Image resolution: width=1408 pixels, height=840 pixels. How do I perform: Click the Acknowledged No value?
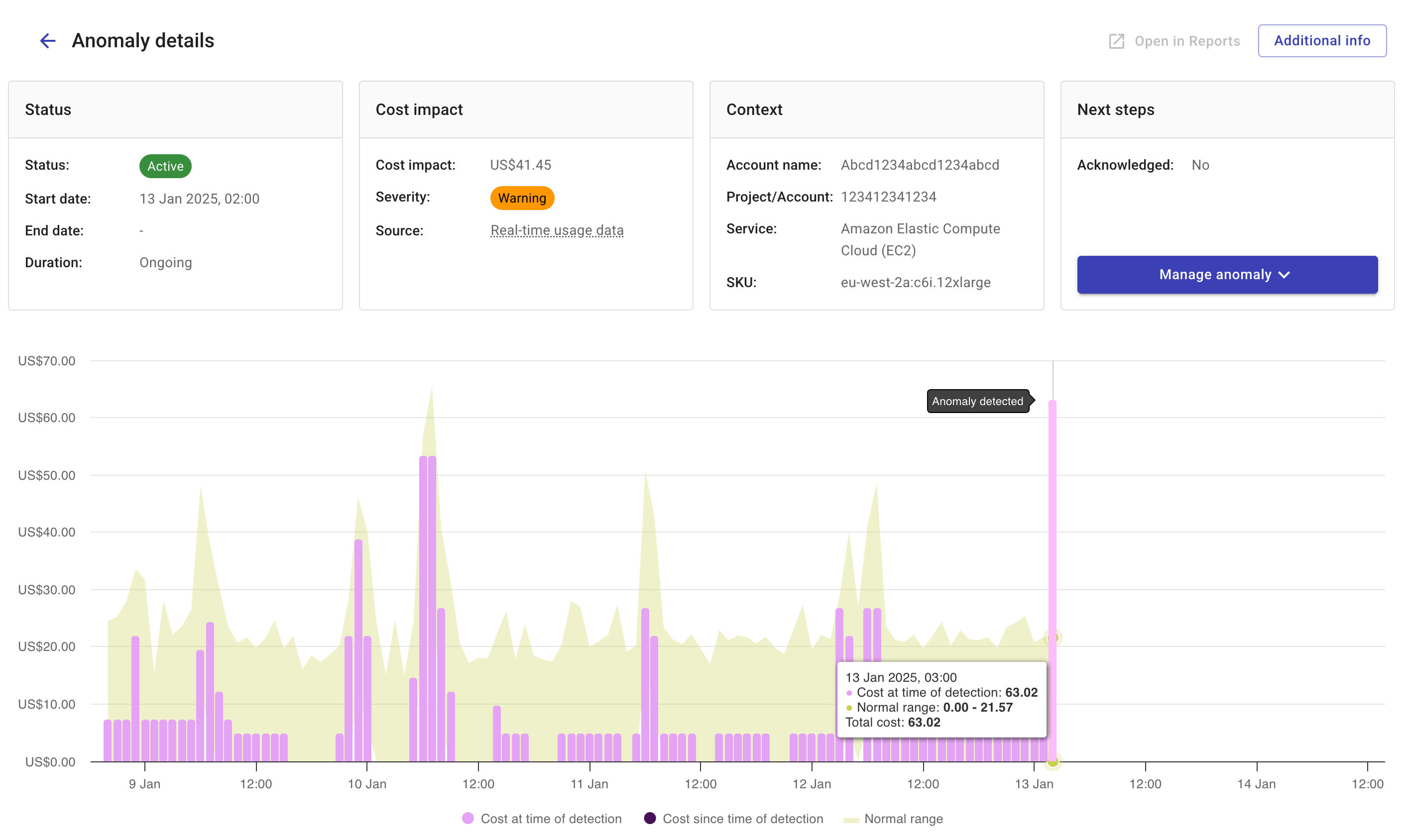click(1200, 165)
